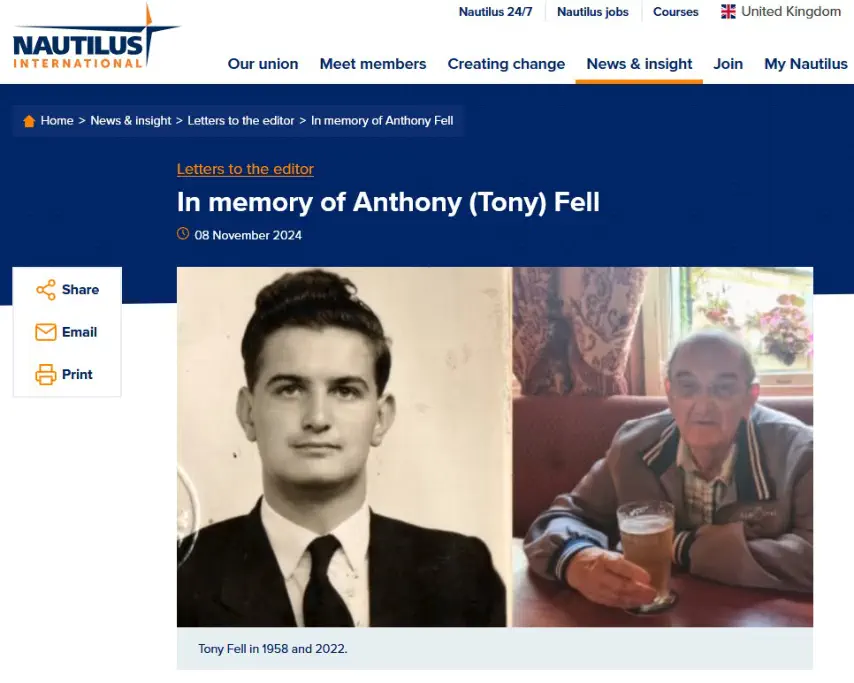Click the Tony Fell 1958 portrait photo
854x683 pixels.
coord(344,447)
